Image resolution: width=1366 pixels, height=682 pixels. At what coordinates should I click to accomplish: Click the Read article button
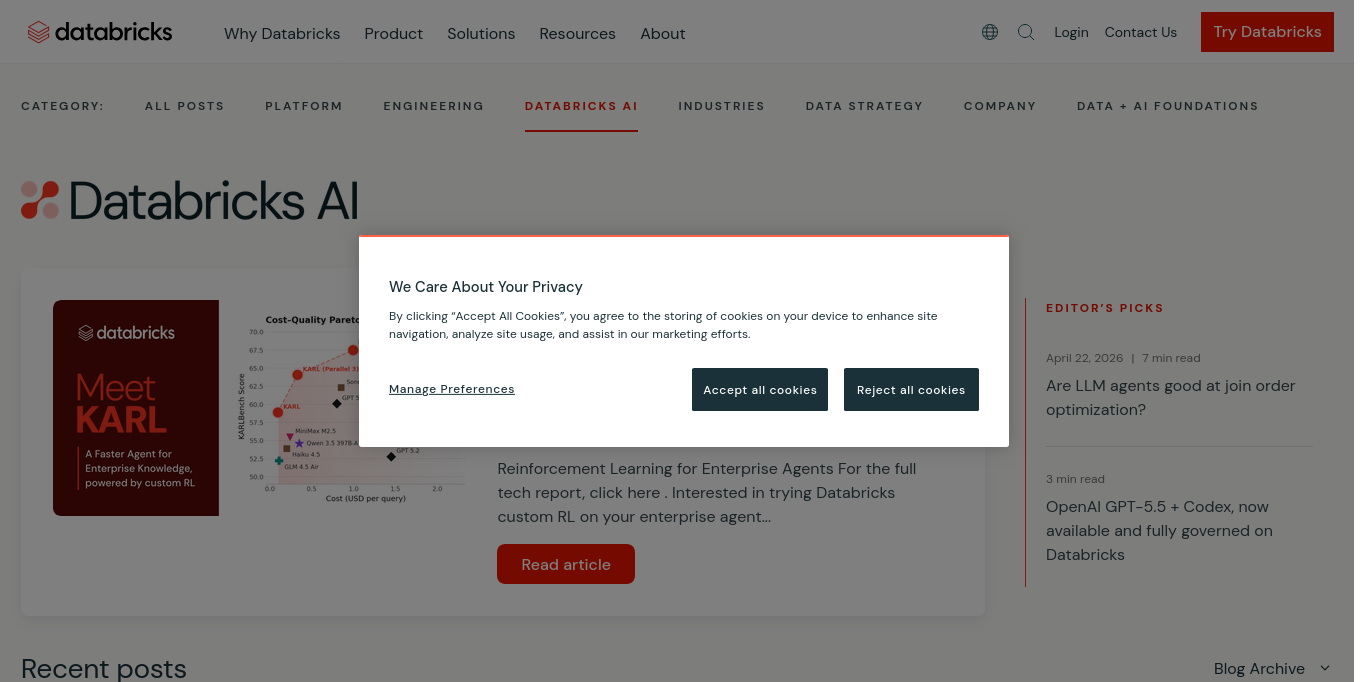[566, 564]
